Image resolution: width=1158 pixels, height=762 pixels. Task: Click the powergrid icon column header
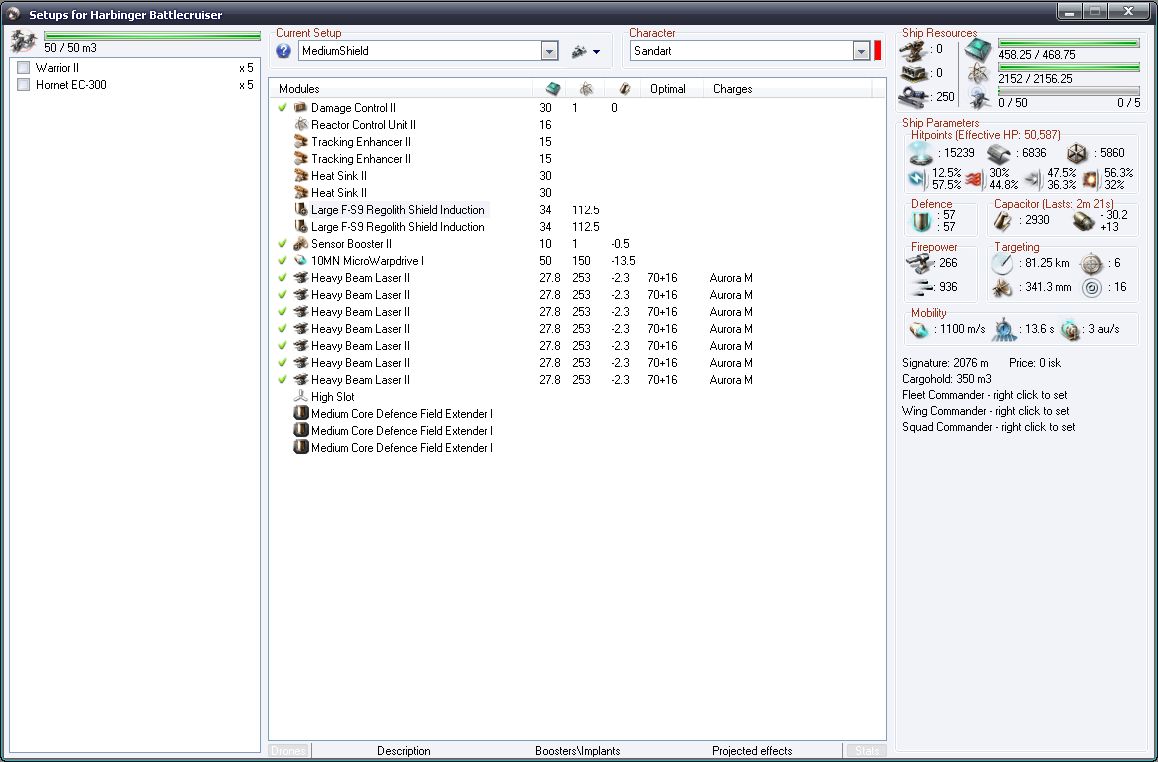coord(586,89)
